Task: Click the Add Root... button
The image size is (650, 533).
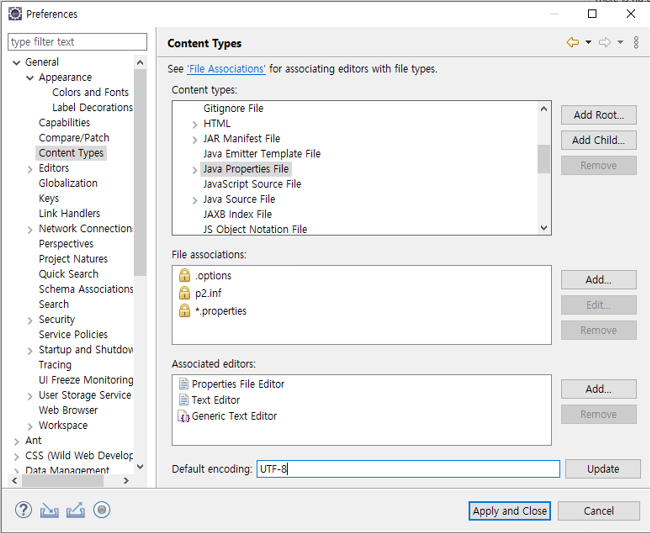Action: (x=599, y=115)
